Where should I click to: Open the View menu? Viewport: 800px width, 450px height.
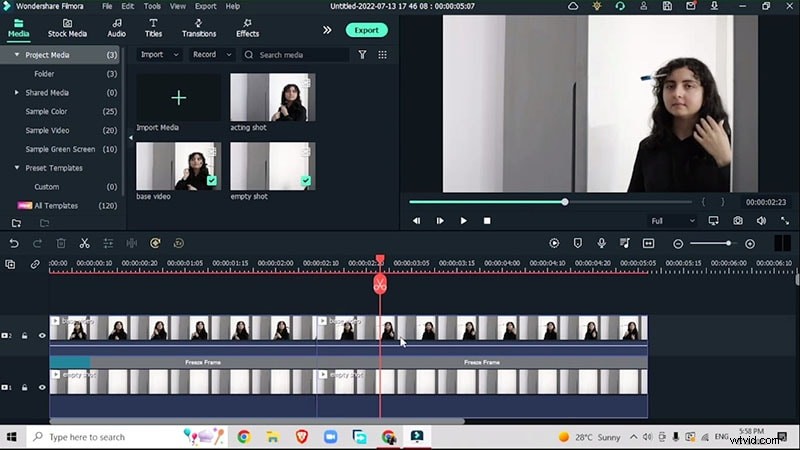point(178,6)
